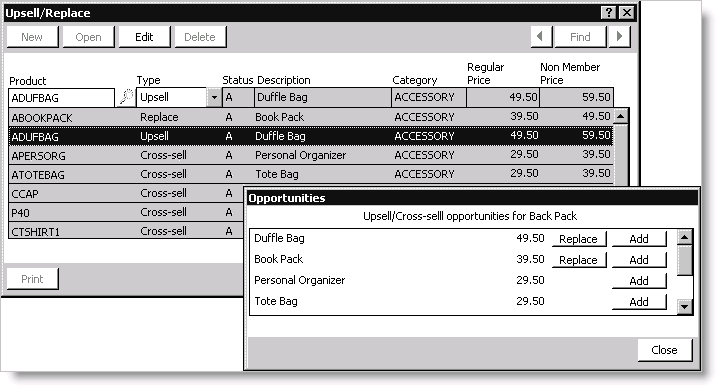
Task: Click the Non Member Price field showing 59.50
Action: (x=577, y=98)
